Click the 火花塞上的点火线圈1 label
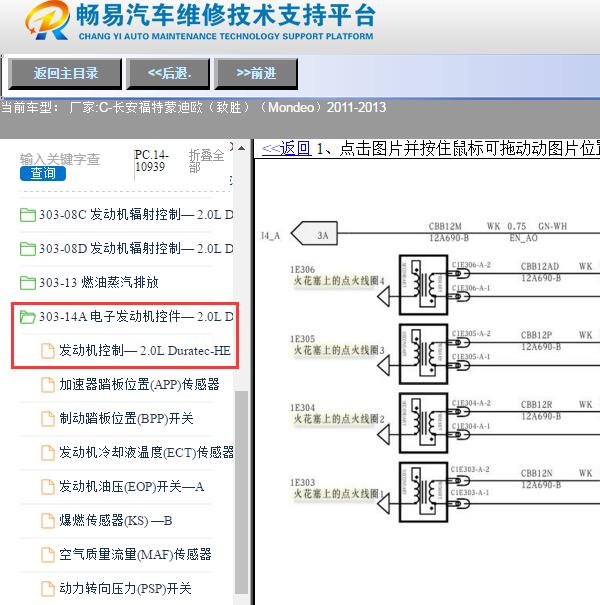The image size is (600, 605). click(339, 493)
